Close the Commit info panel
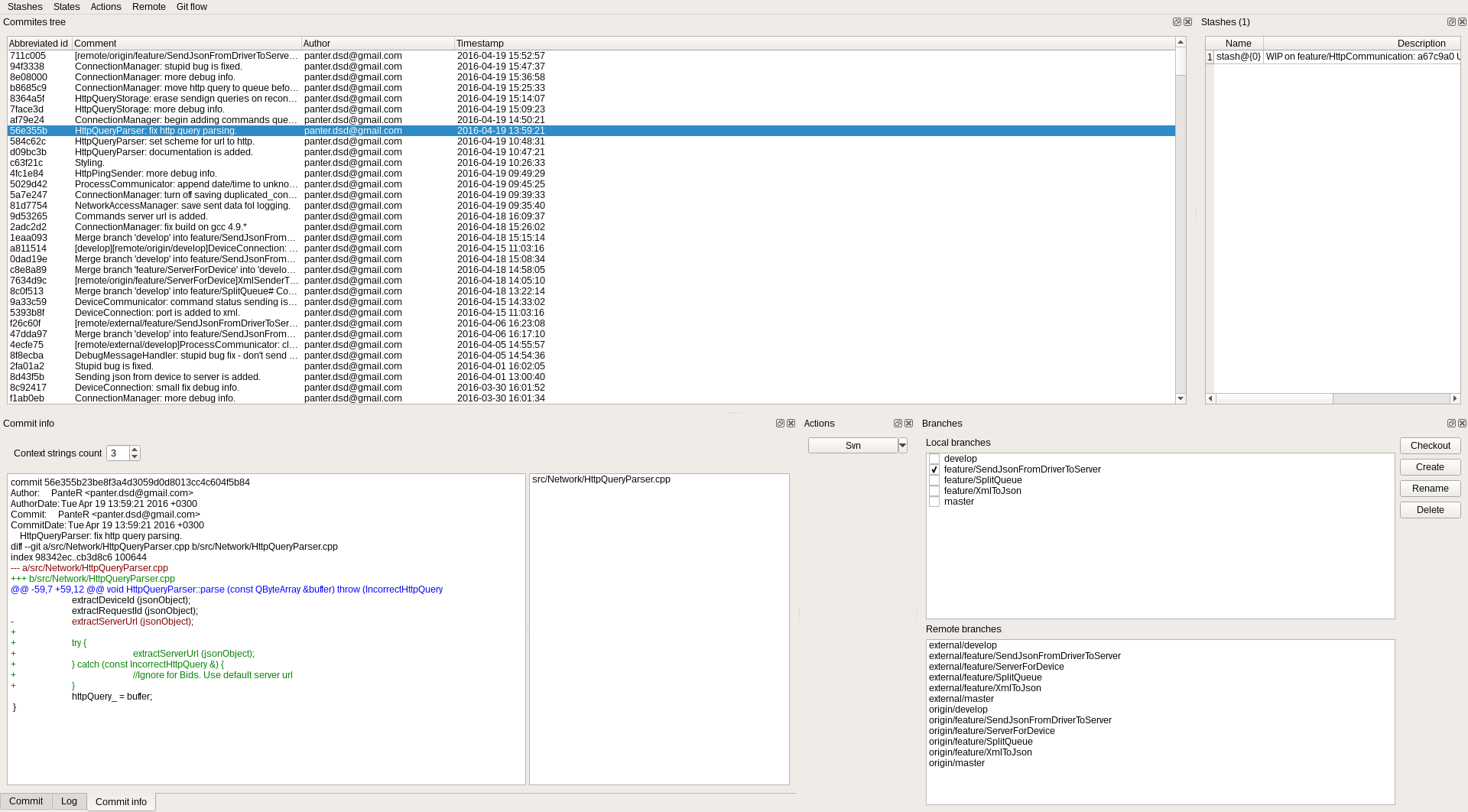The width and height of the screenshot is (1468, 812). (791, 424)
